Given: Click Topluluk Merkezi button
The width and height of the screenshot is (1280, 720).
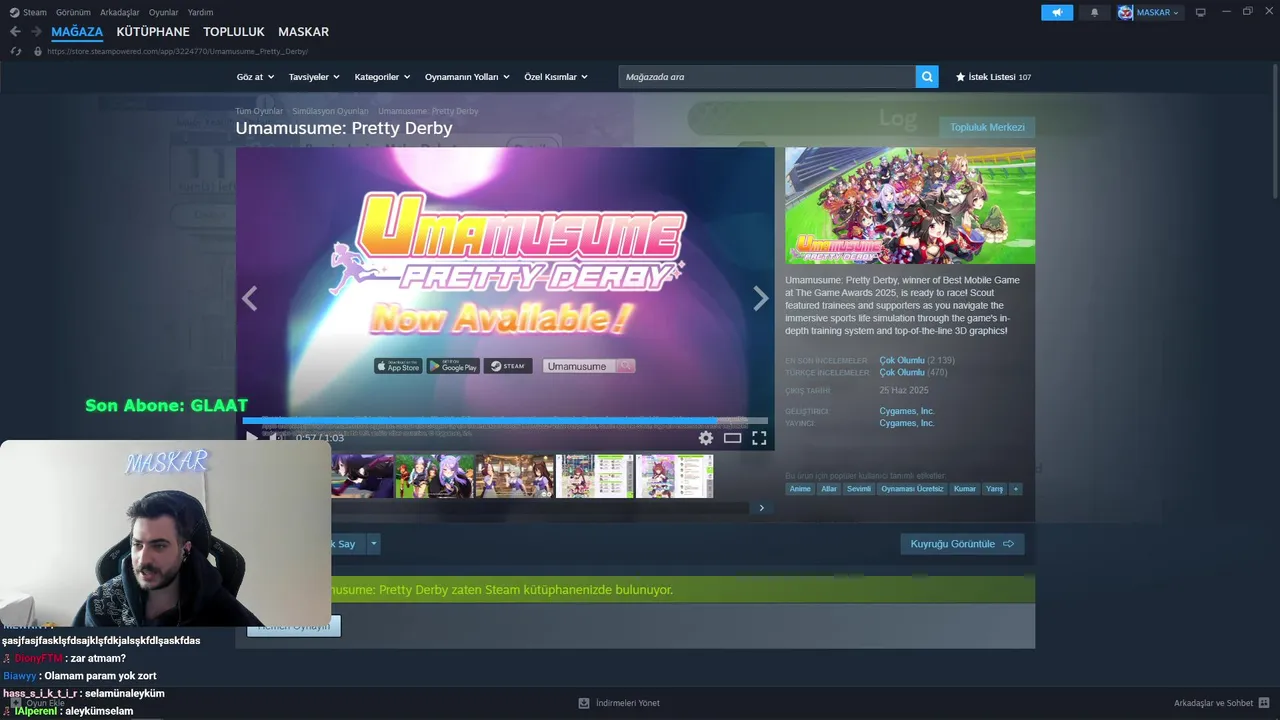Looking at the screenshot, I should pyautogui.click(x=987, y=127).
